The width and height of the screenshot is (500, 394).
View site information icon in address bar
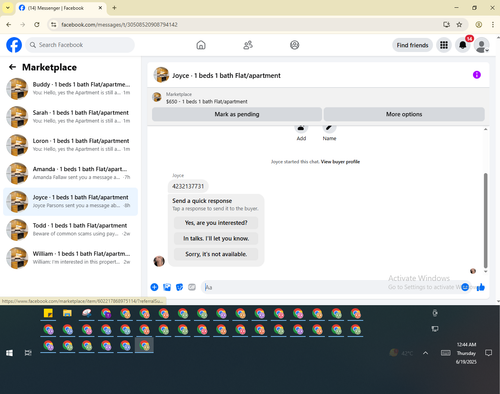53,25
